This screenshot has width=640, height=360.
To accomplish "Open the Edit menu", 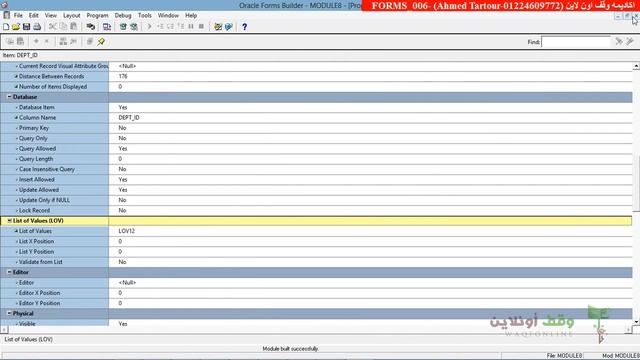I will coord(33,16).
